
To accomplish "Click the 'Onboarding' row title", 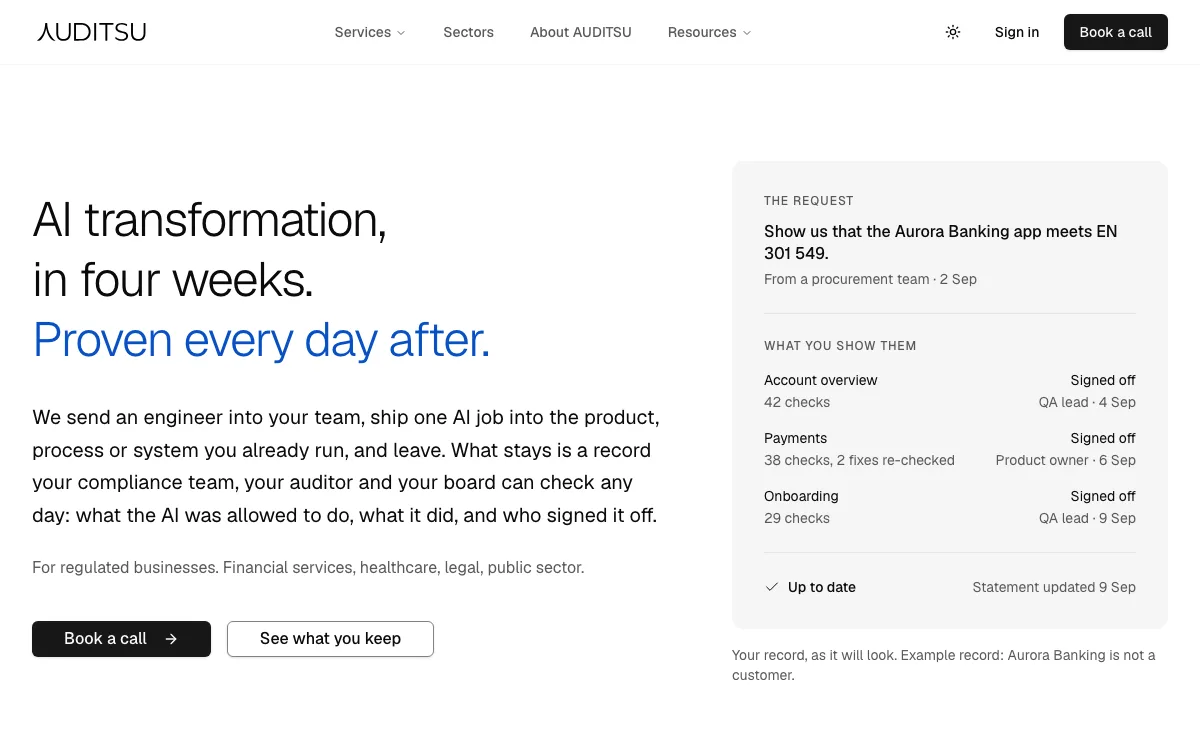I will click(x=801, y=496).
